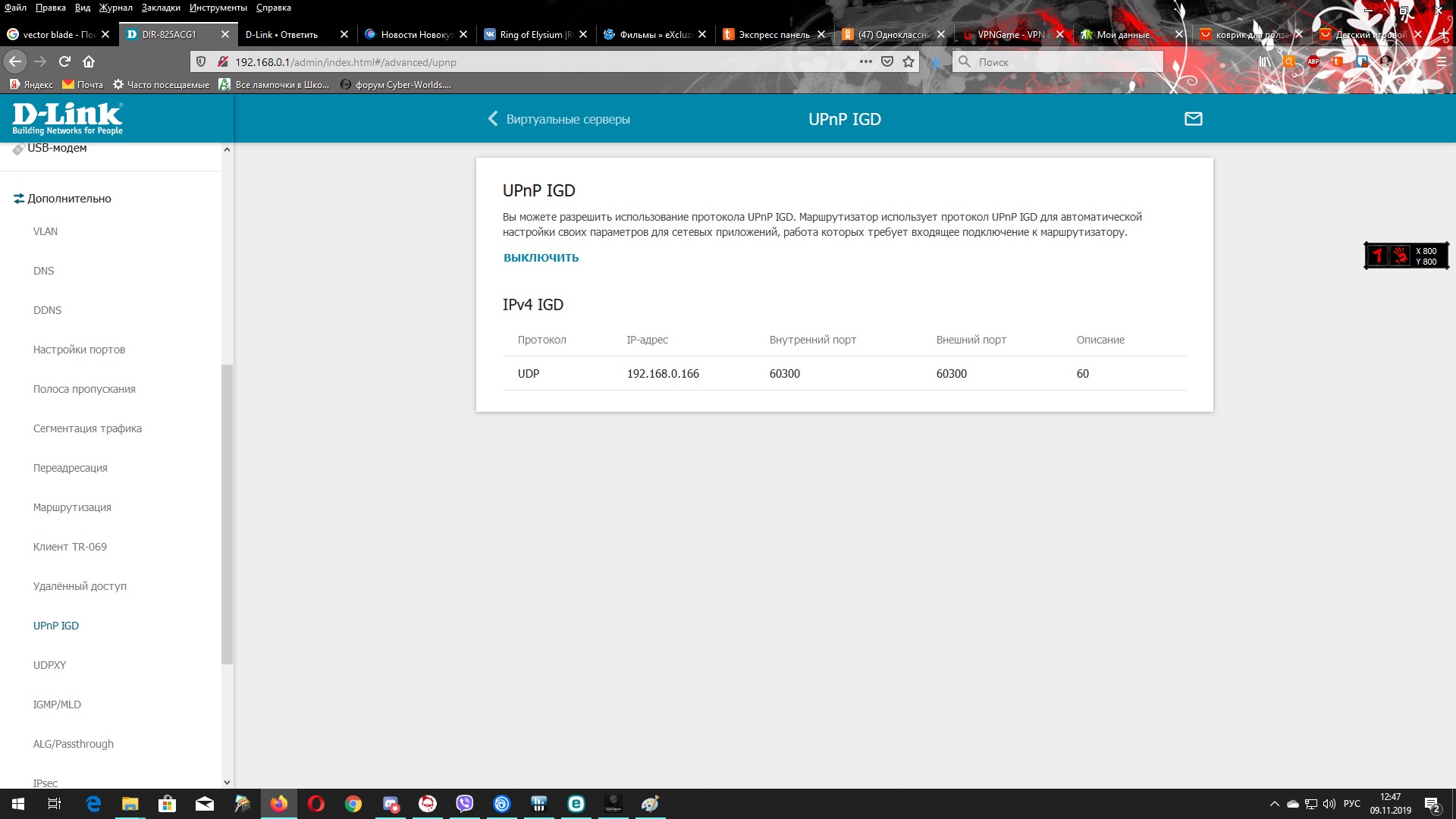
Task: Click the D-Link logo
Action: (67, 118)
